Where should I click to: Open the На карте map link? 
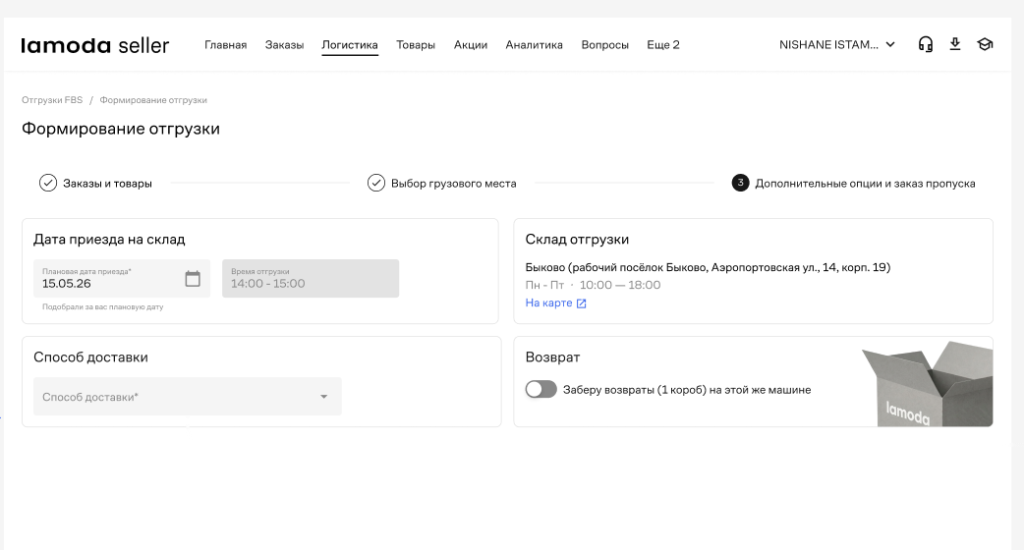click(x=549, y=303)
